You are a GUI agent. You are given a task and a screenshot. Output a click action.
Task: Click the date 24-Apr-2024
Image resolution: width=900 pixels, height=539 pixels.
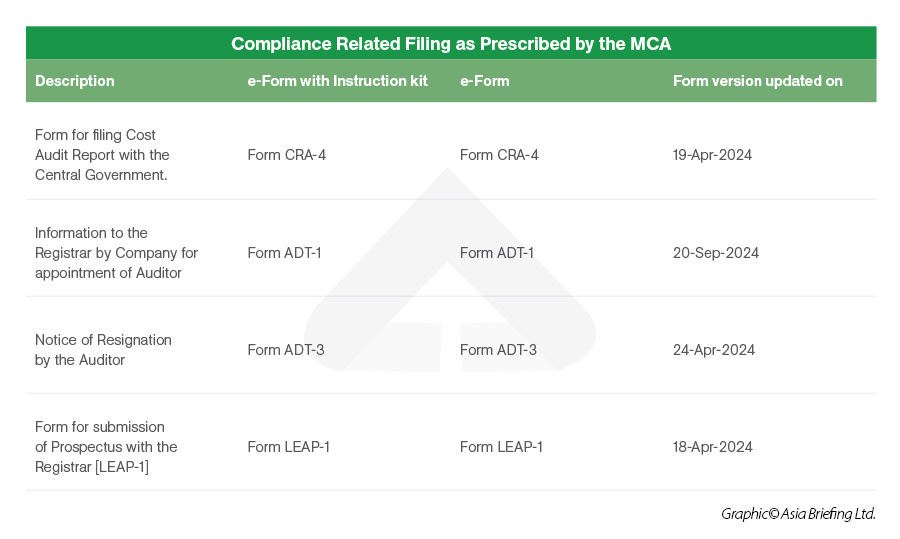point(713,350)
